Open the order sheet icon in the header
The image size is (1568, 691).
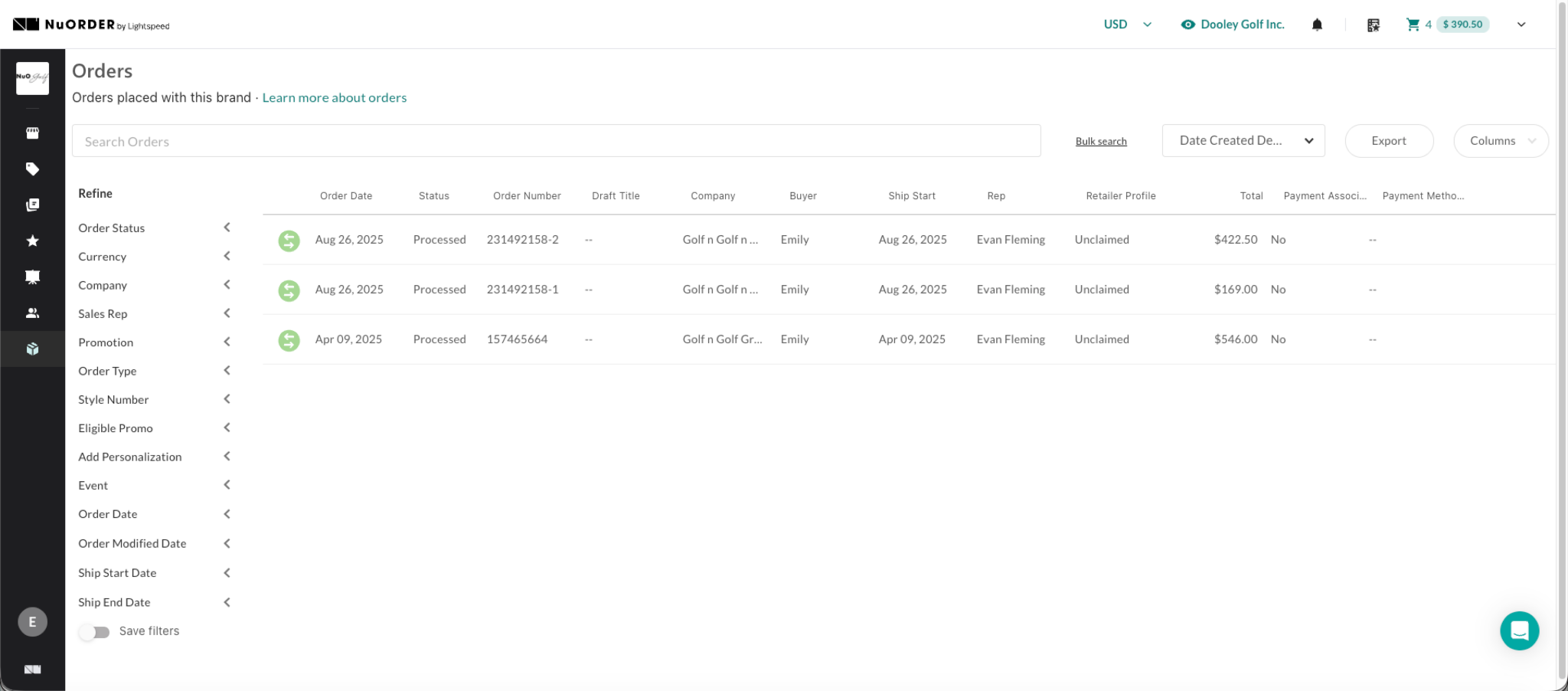click(1374, 25)
